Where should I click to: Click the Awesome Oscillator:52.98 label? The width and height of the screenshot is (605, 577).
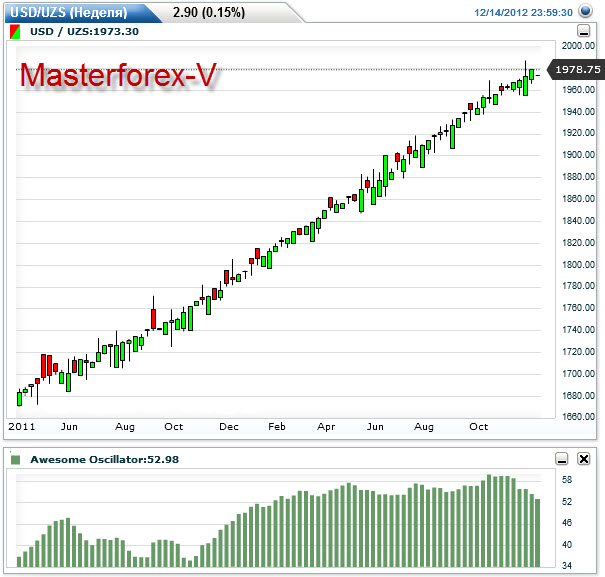(105, 460)
